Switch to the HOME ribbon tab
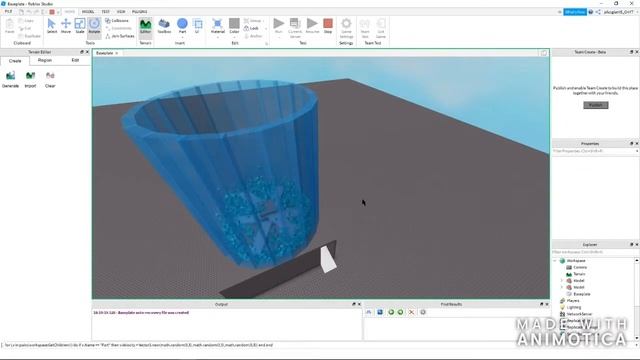The width and height of the screenshot is (640, 360). 69,12
